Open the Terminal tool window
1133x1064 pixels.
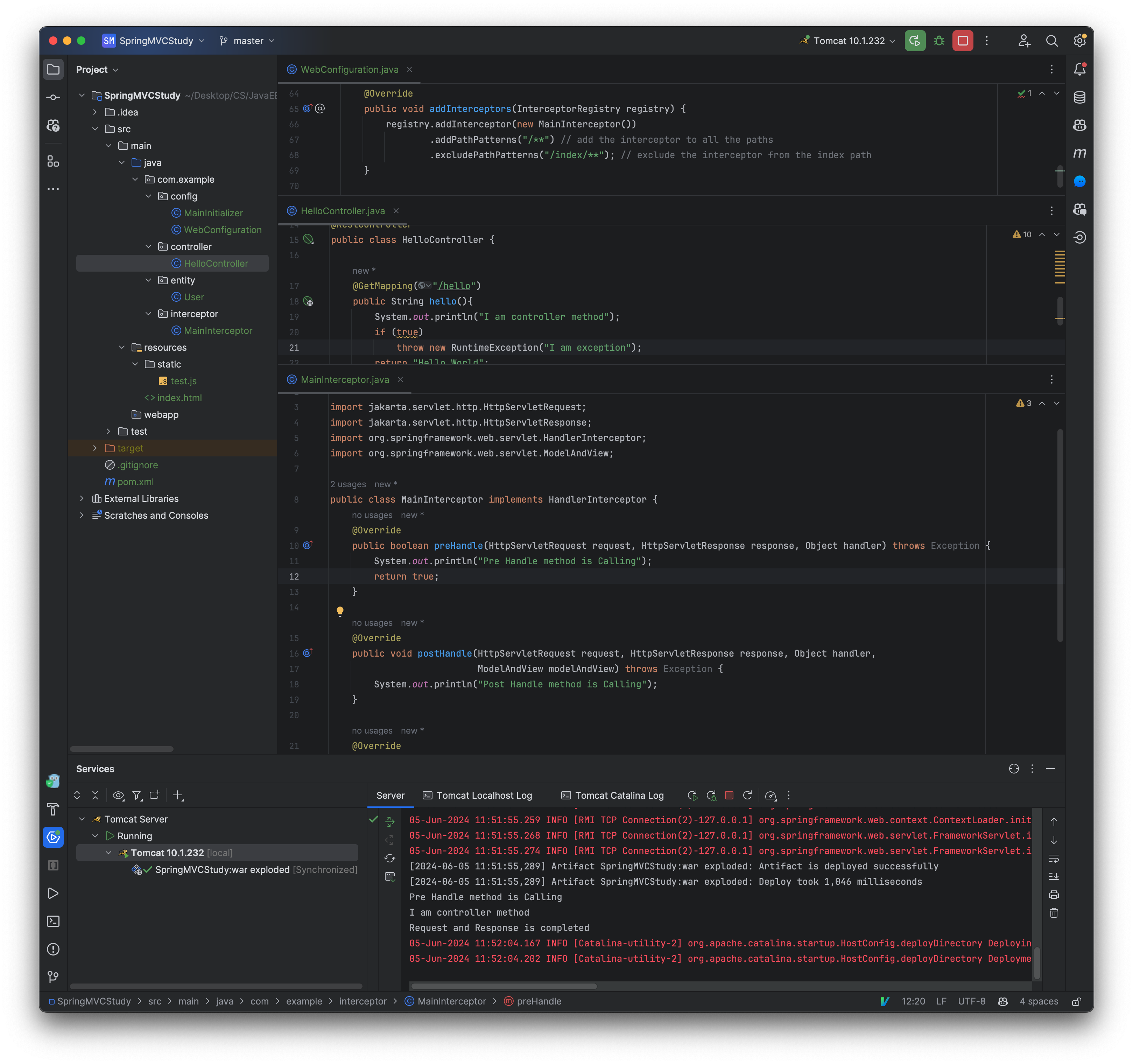click(53, 921)
